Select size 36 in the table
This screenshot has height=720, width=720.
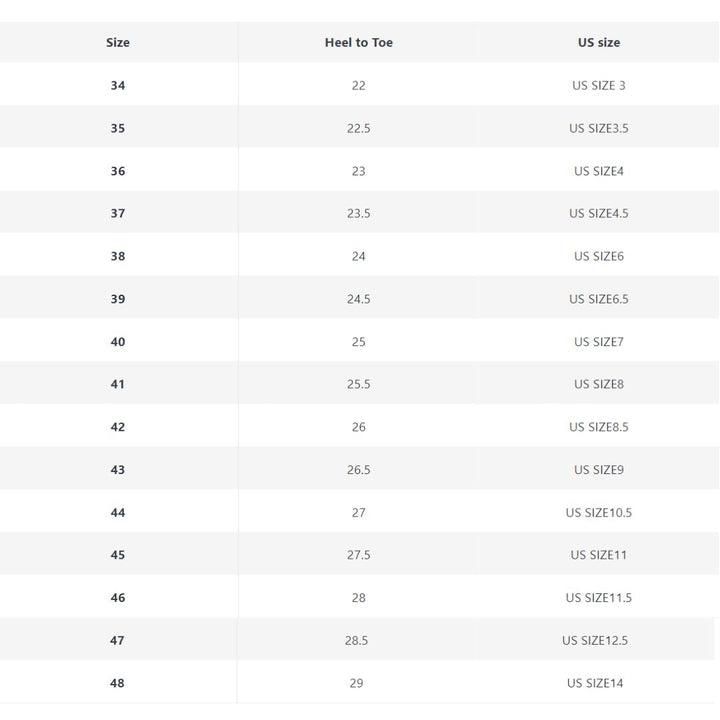118,171
